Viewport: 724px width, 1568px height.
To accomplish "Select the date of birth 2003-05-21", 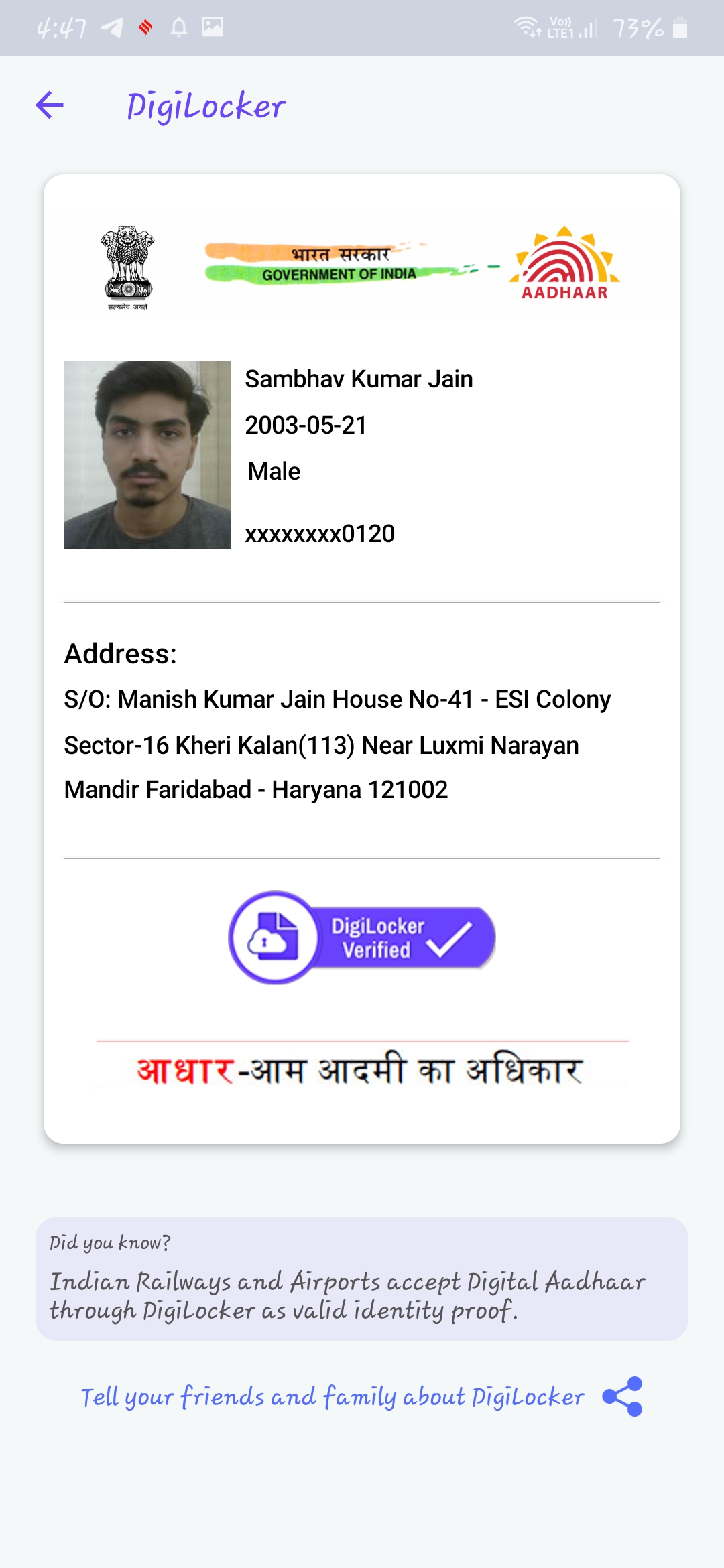I will pyautogui.click(x=306, y=425).
